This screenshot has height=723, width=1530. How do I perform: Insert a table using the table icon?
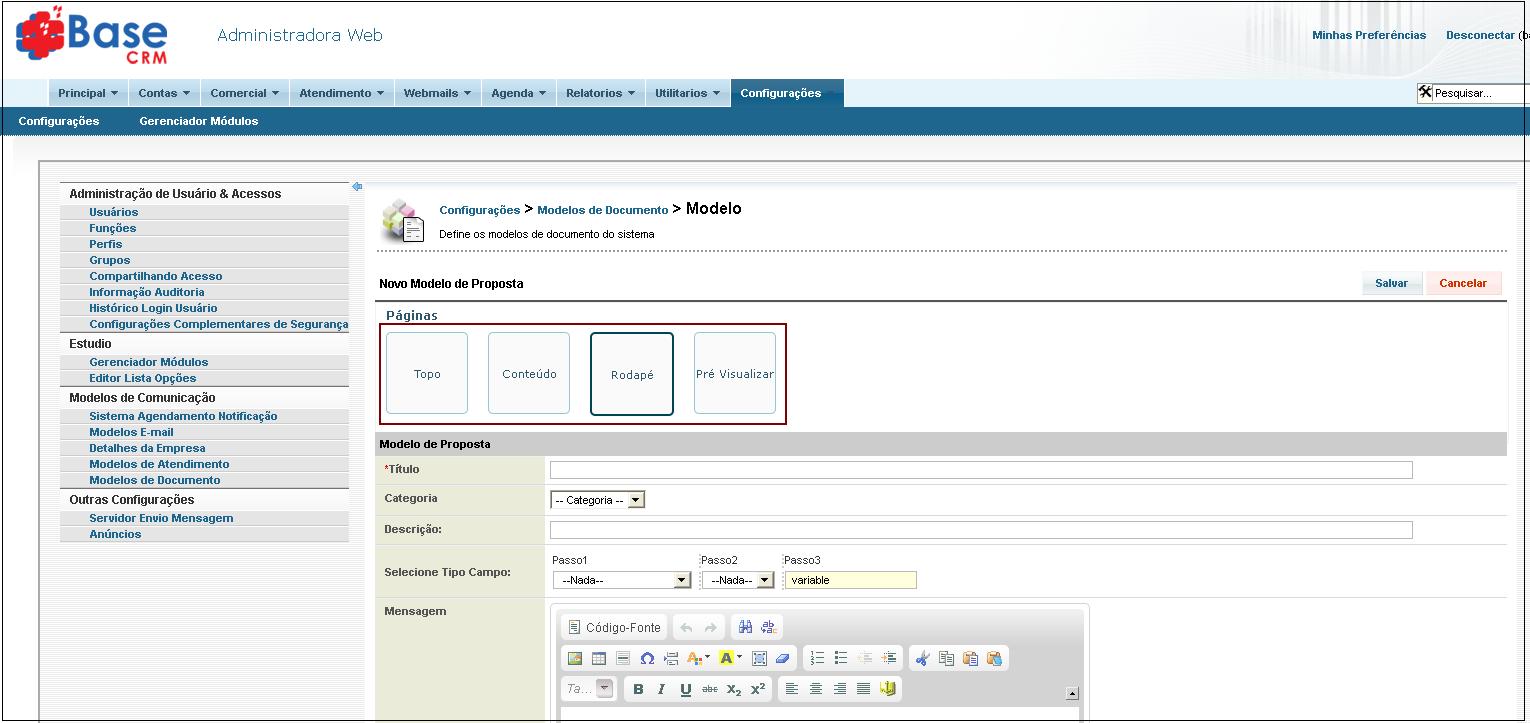pos(598,658)
